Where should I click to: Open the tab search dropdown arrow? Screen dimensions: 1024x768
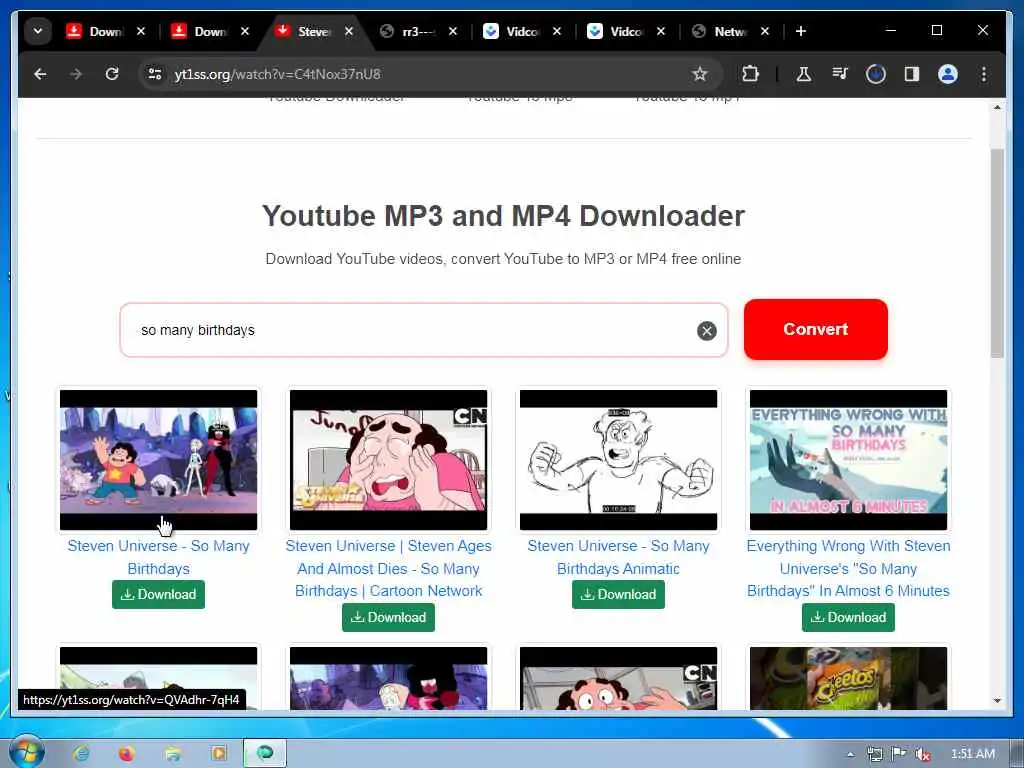pyautogui.click(x=38, y=31)
